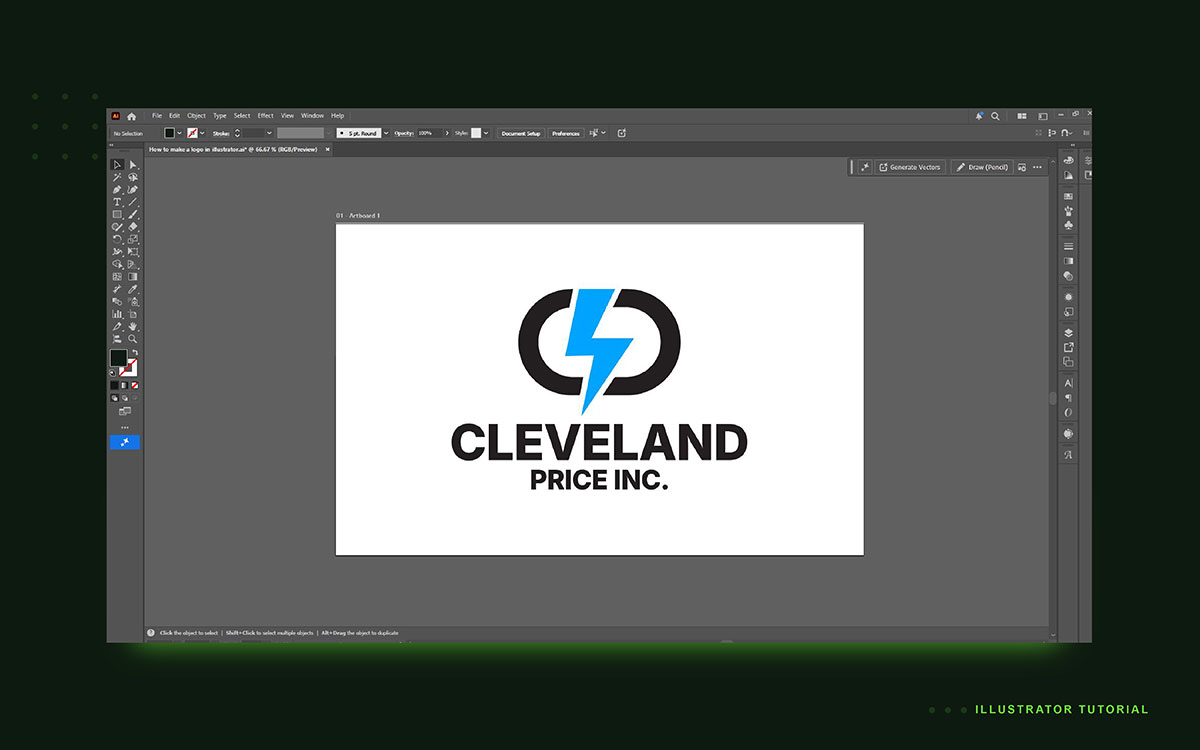Screen dimensions: 1200x750
Task: Select the logo document tab
Action: point(234,149)
